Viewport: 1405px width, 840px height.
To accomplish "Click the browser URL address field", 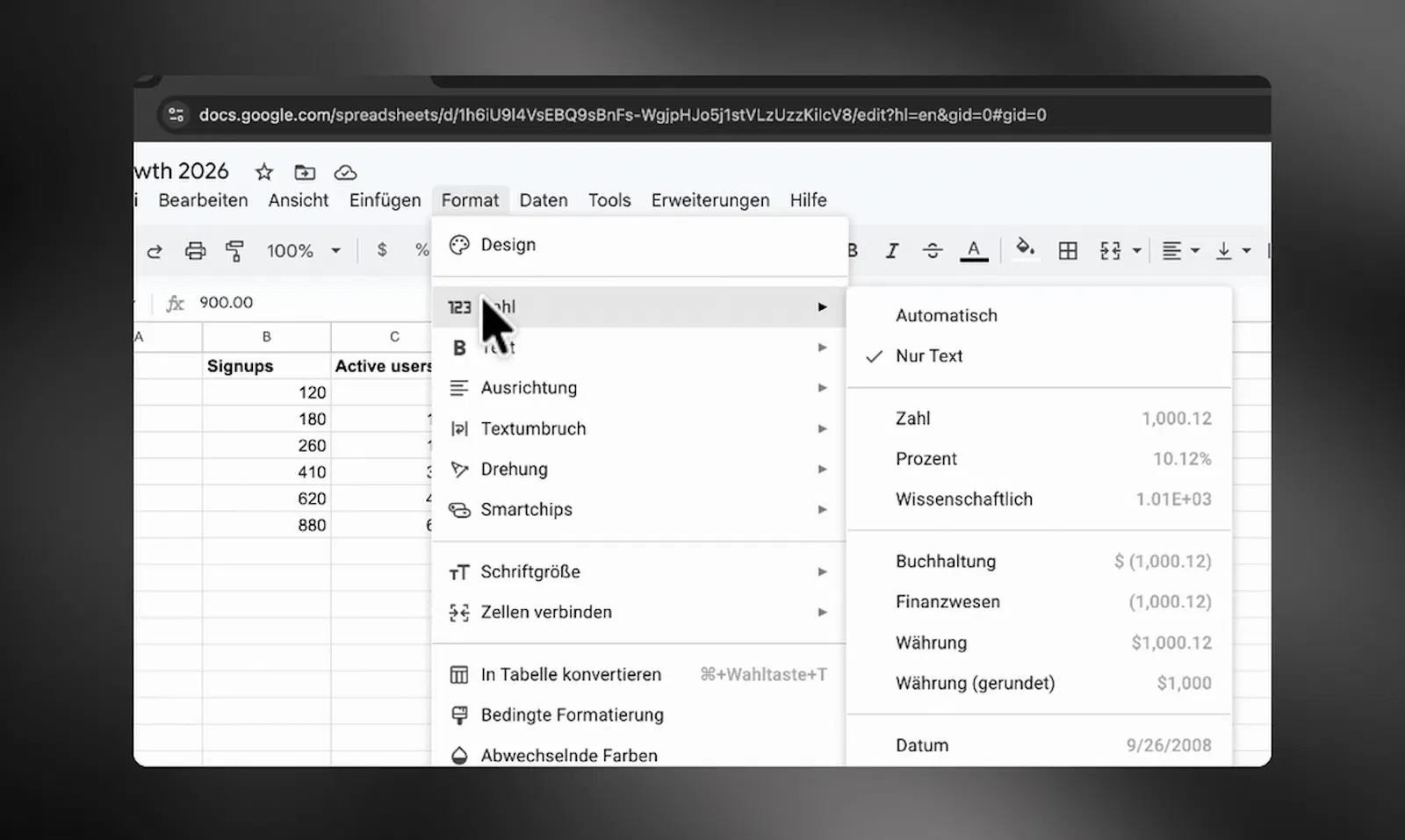I will (623, 115).
